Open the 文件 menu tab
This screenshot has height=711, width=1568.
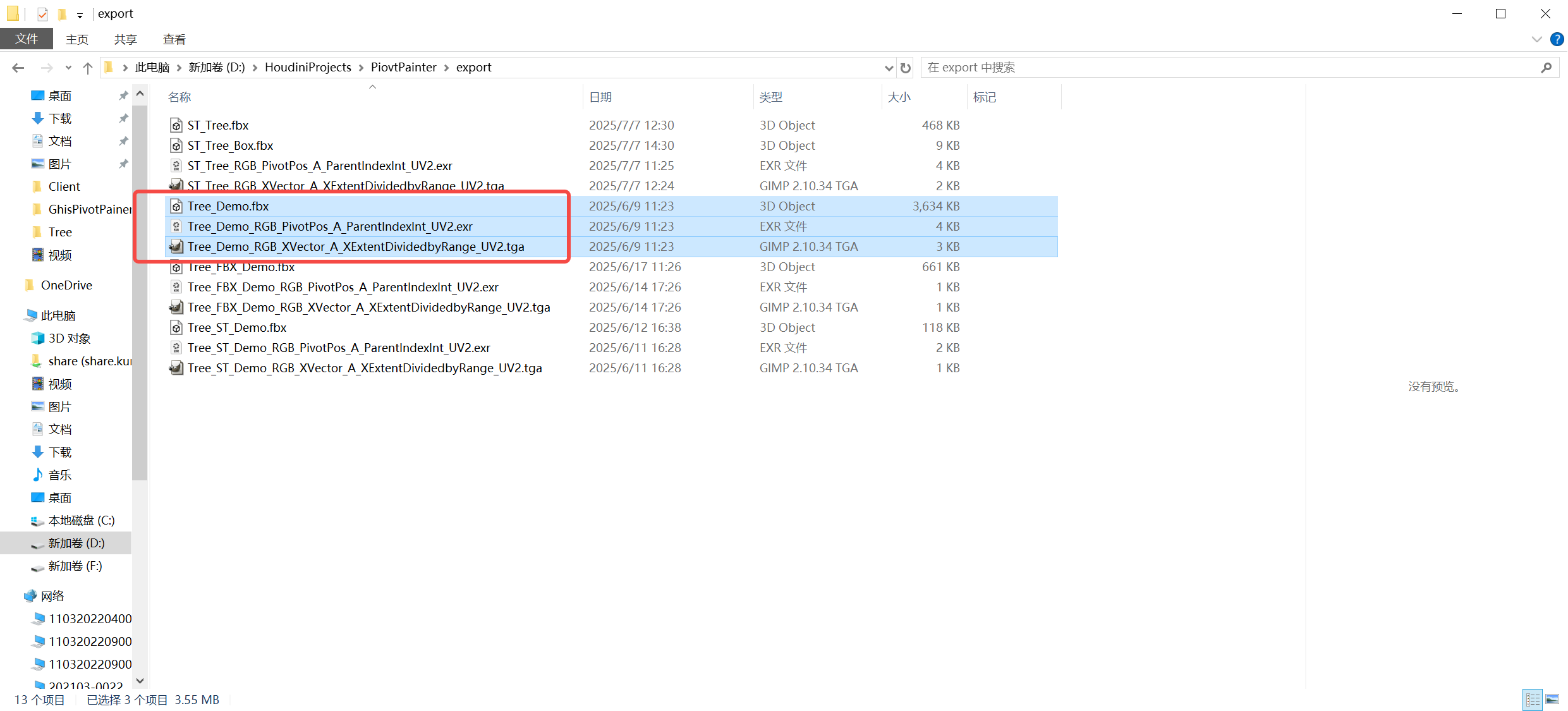[27, 39]
